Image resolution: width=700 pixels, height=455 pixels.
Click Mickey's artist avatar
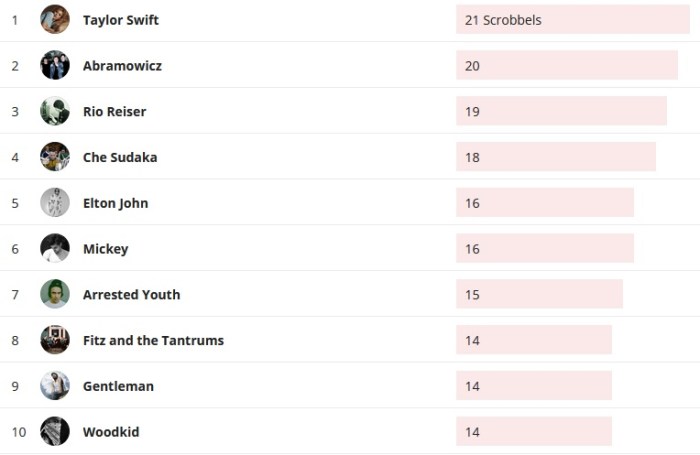[55, 248]
